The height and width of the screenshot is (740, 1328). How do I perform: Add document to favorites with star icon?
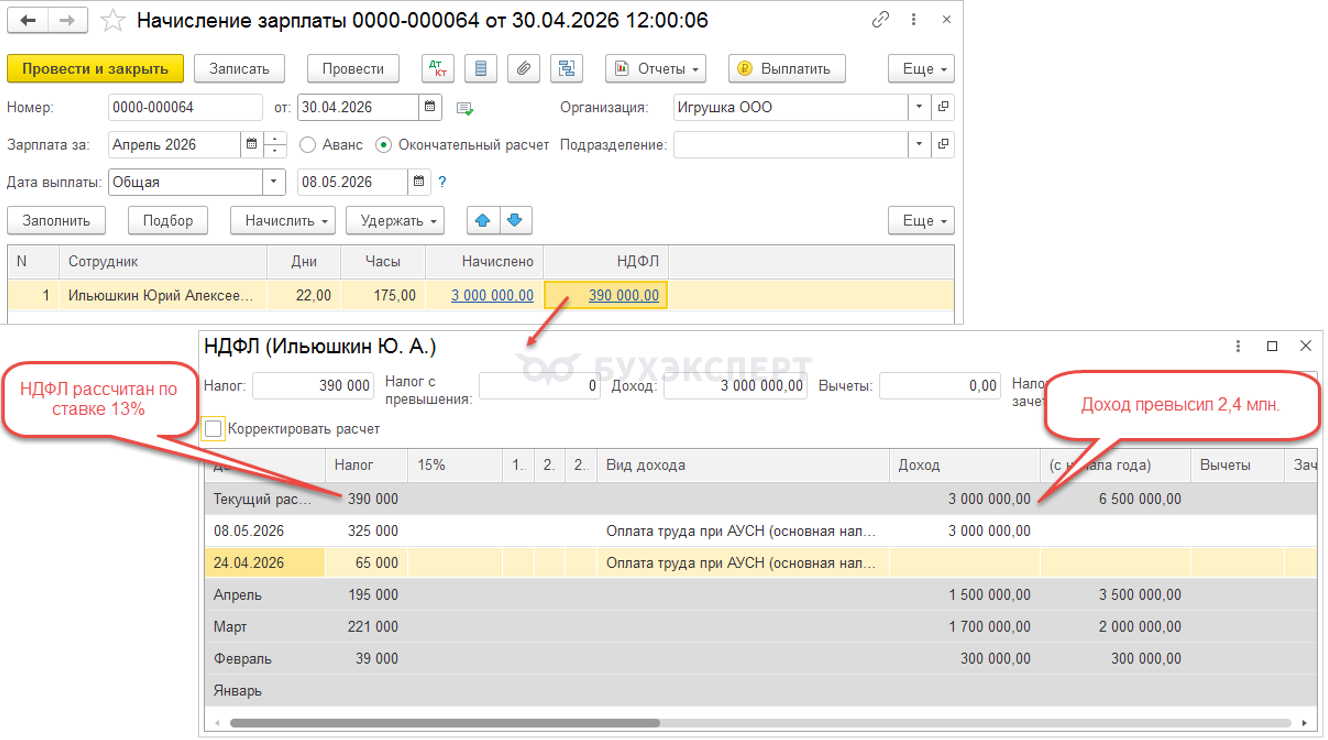pos(114,21)
